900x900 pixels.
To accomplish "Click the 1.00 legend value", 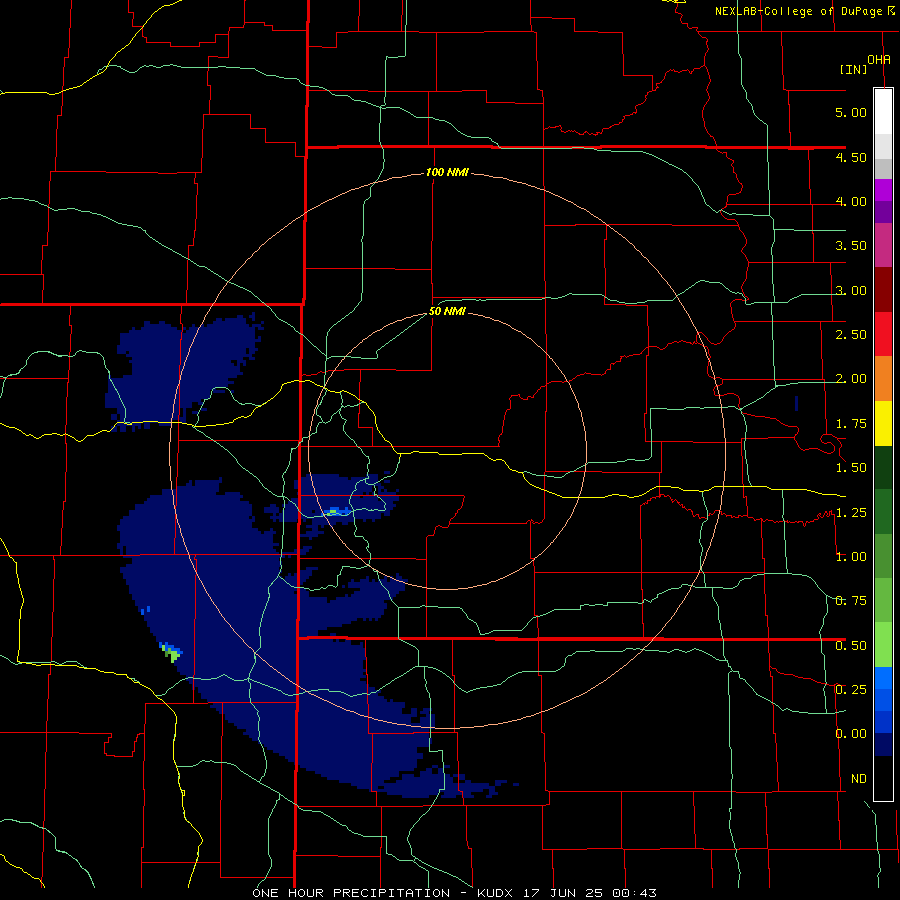I will [x=851, y=557].
